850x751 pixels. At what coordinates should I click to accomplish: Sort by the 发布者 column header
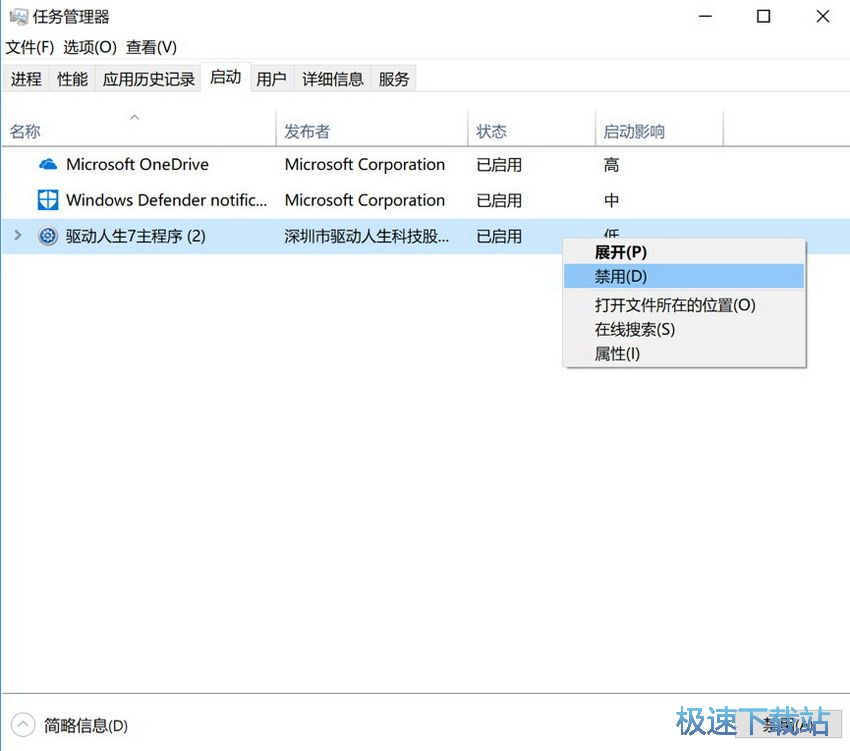[372, 131]
